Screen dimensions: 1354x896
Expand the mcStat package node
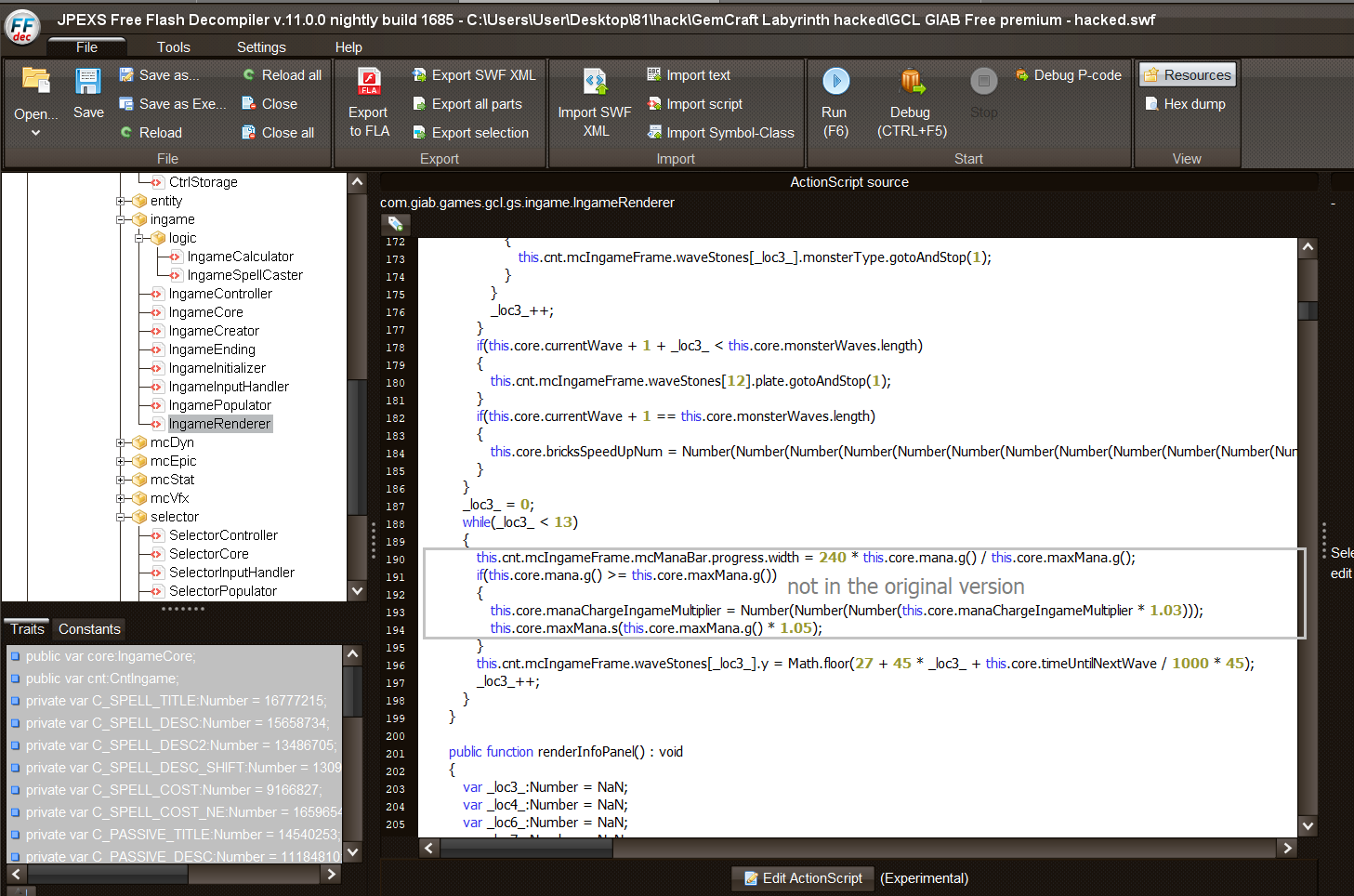(121, 480)
